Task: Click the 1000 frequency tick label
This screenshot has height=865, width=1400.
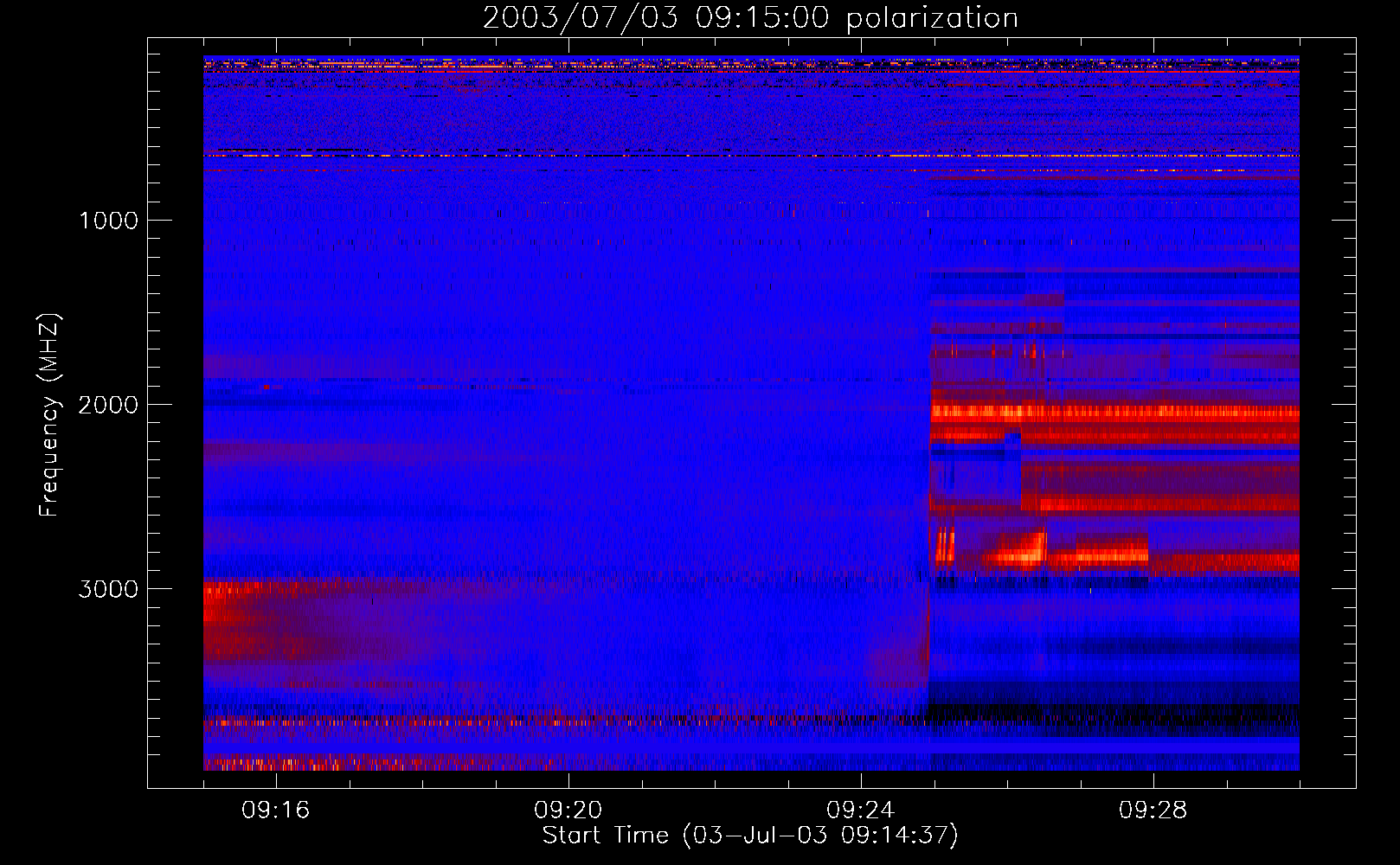Action: (x=109, y=221)
